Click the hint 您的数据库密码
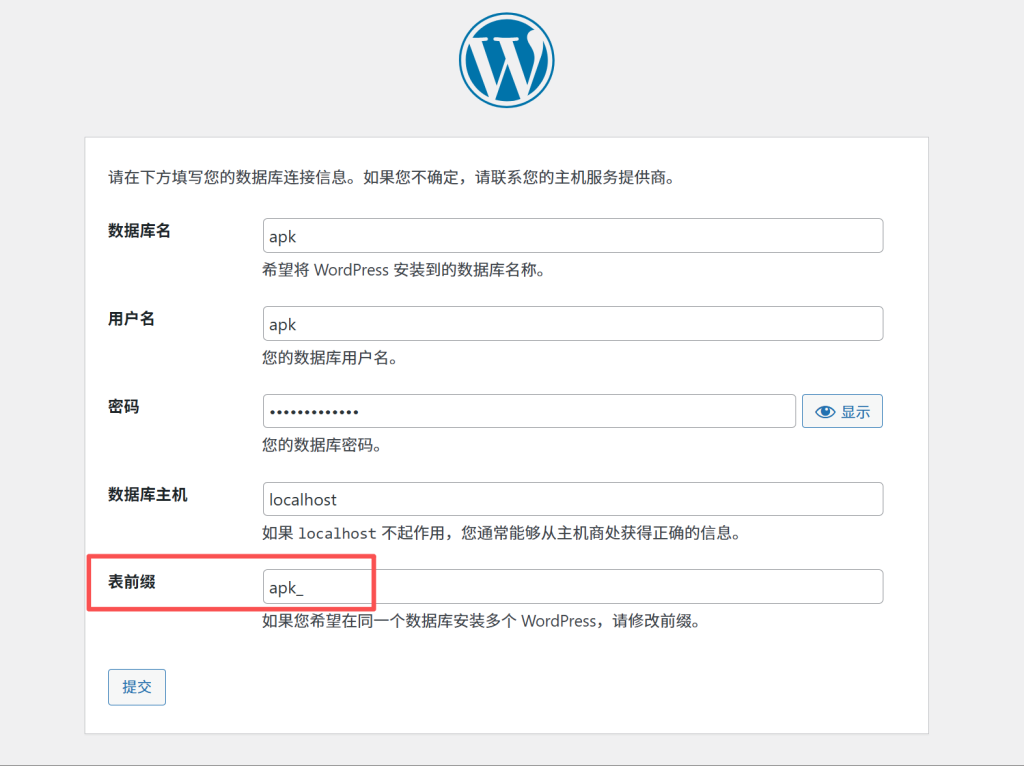The height and width of the screenshot is (766, 1024). (x=322, y=446)
